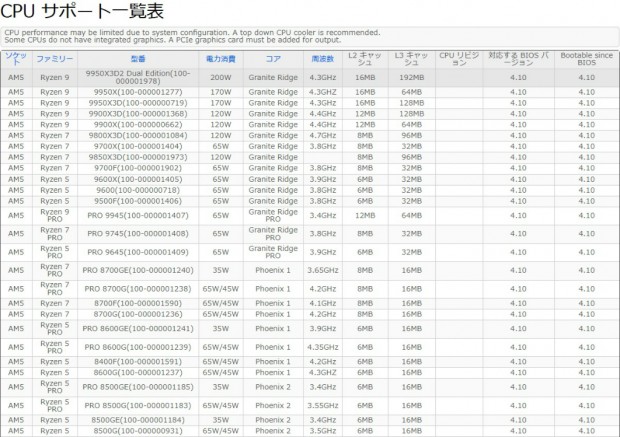Select the PRO 8700GE(100-000001240) model cell
The image size is (620, 437).
tap(138, 270)
